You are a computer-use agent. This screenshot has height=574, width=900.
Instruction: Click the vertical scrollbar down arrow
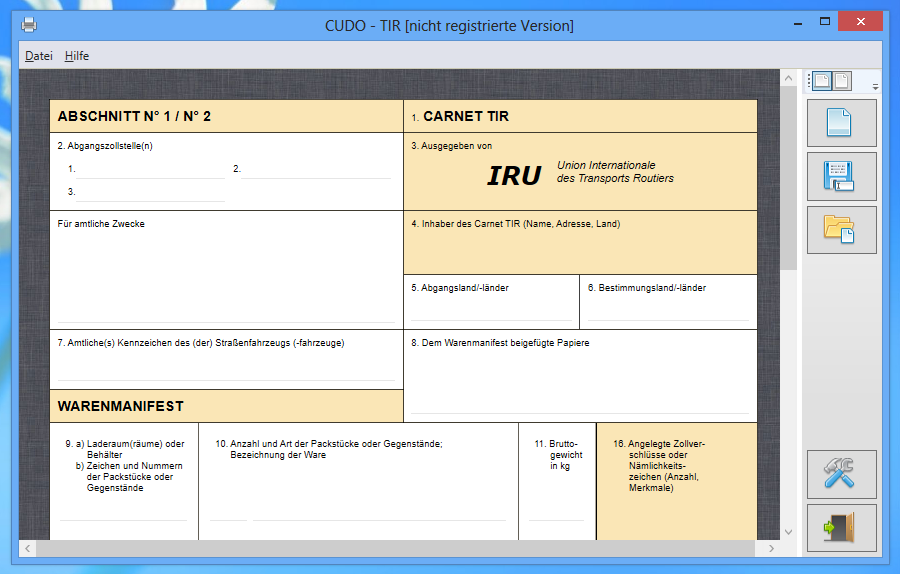pos(789,532)
